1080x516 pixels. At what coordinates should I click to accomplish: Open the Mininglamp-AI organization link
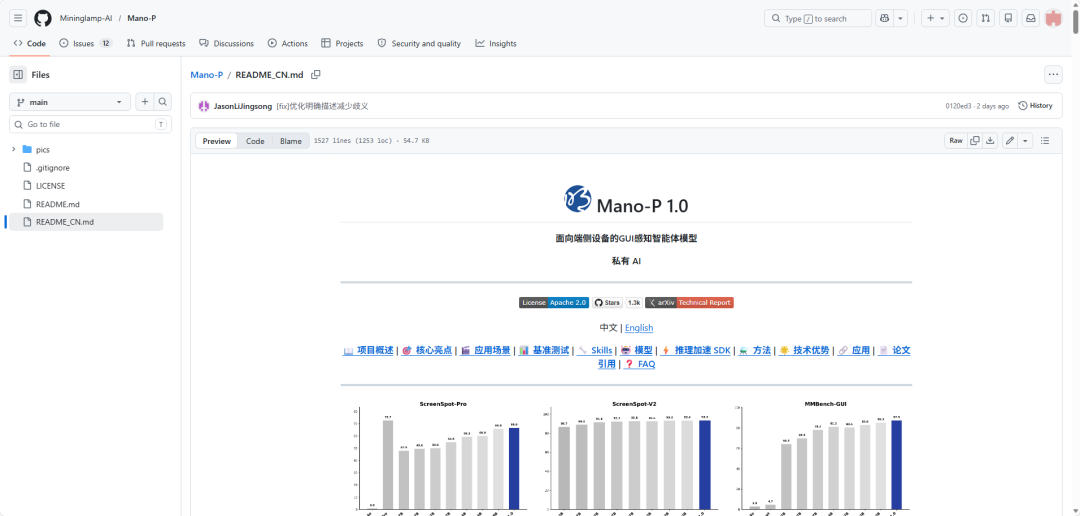86,19
